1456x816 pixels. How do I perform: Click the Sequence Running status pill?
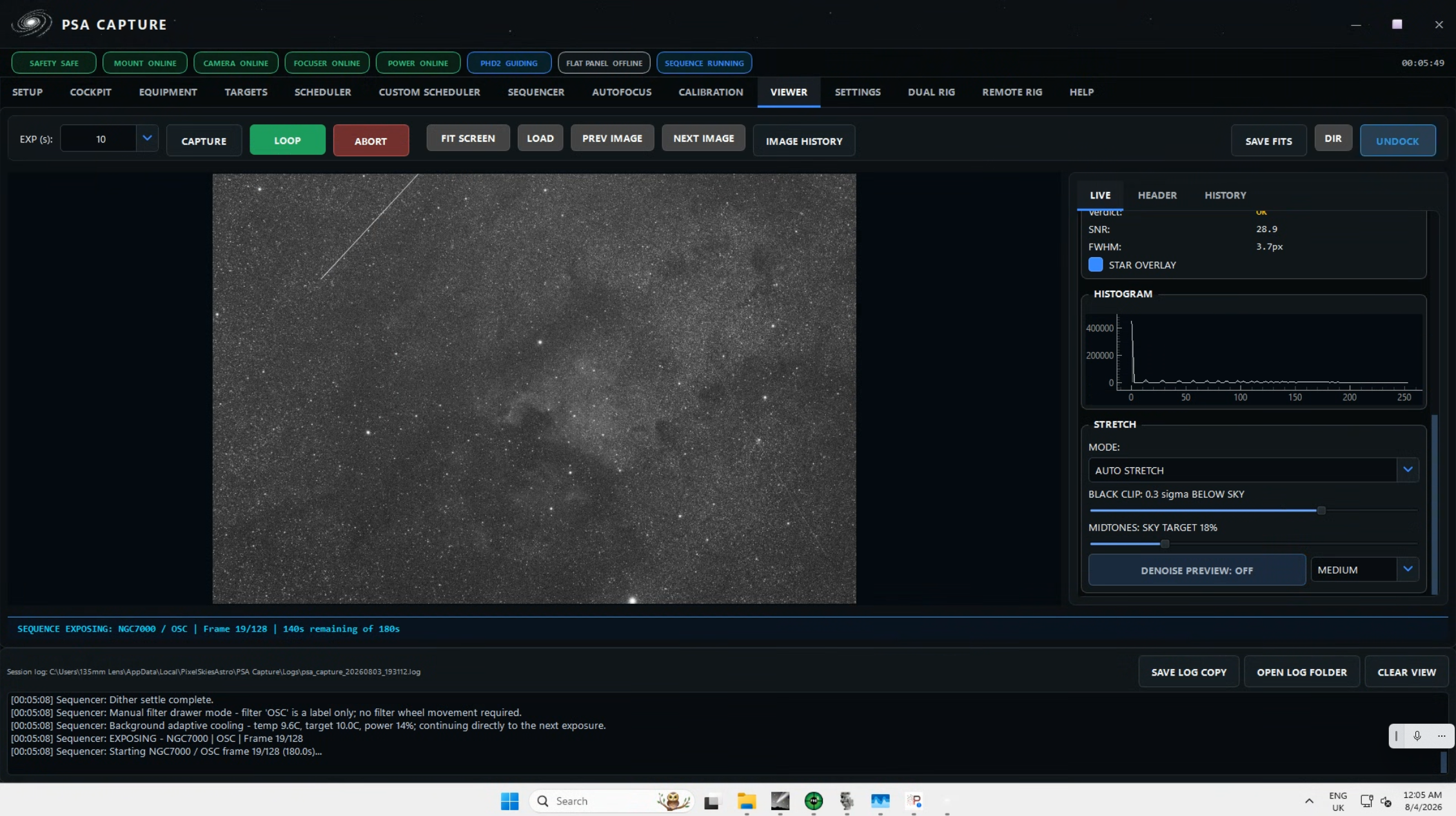pos(704,63)
